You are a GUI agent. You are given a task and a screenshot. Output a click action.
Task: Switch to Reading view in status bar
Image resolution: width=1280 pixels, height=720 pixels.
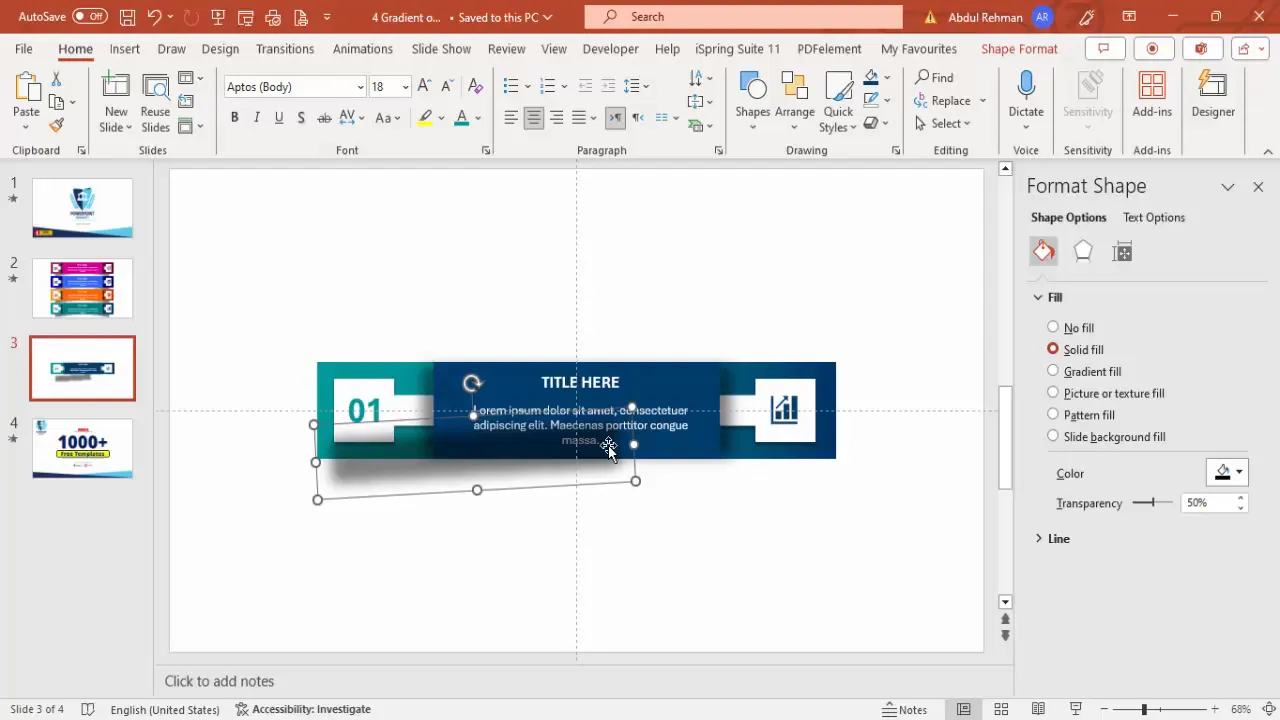click(1039, 709)
